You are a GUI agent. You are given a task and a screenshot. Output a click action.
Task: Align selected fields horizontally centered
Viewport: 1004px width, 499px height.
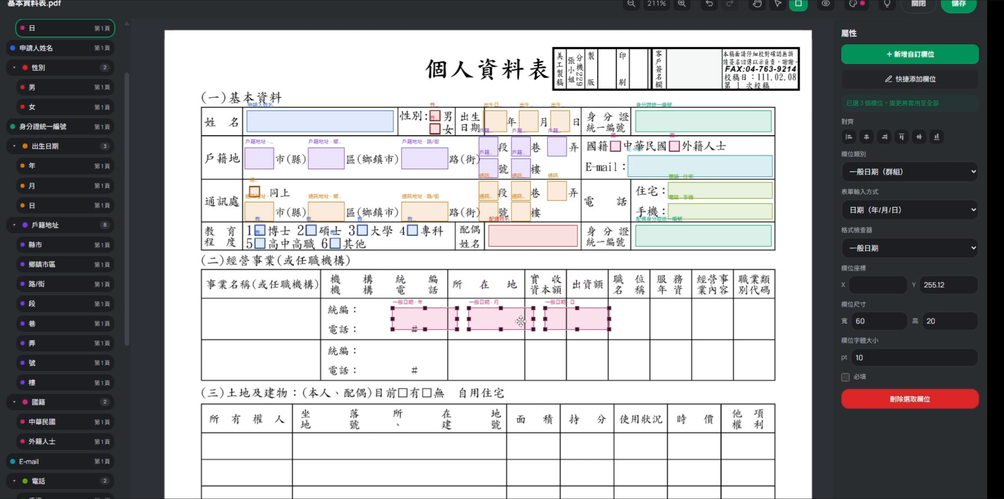click(866, 136)
